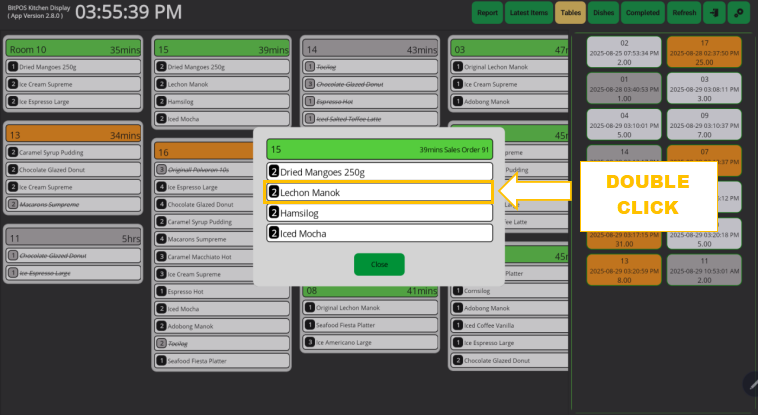Click the green order 15 popup header

tap(380, 149)
